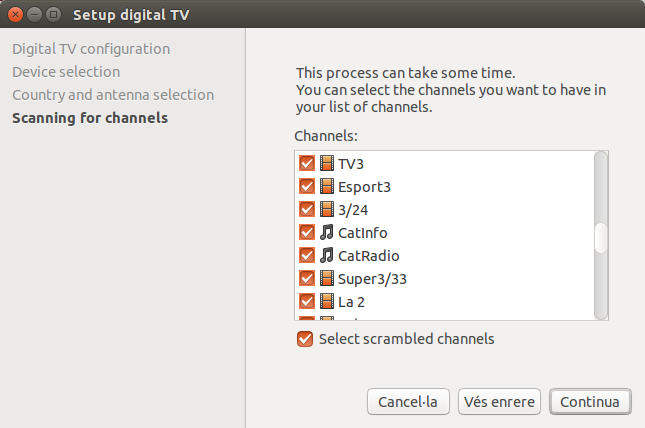Go to Digital TV configuration step

[x=91, y=49]
